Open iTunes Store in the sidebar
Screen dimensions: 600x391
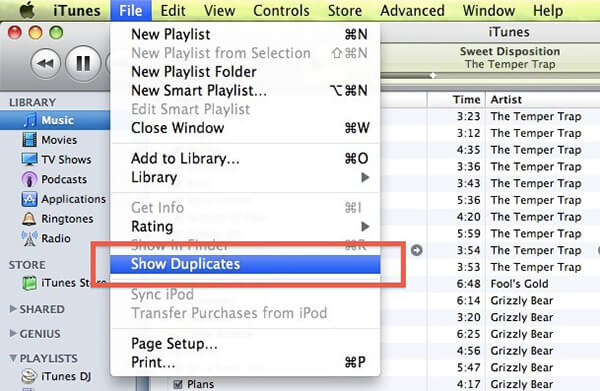pyautogui.click(x=55, y=283)
